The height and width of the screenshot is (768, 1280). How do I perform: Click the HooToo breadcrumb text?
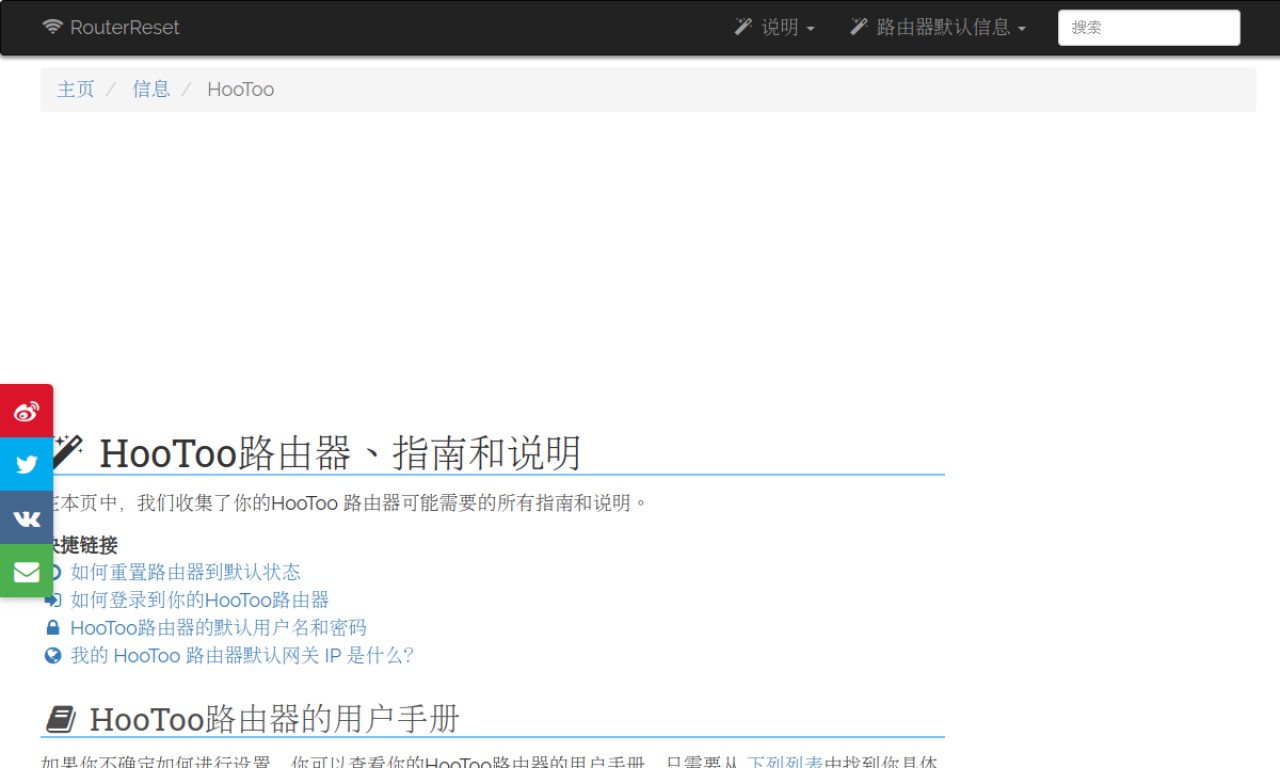(241, 89)
